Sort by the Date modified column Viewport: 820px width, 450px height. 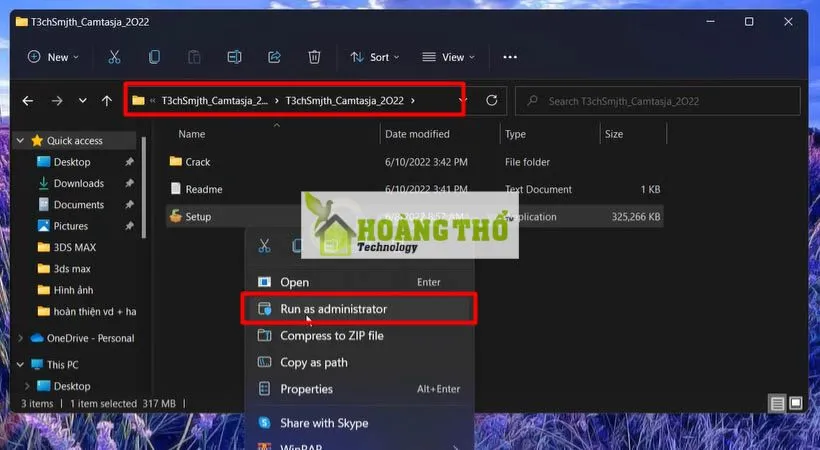coord(417,134)
